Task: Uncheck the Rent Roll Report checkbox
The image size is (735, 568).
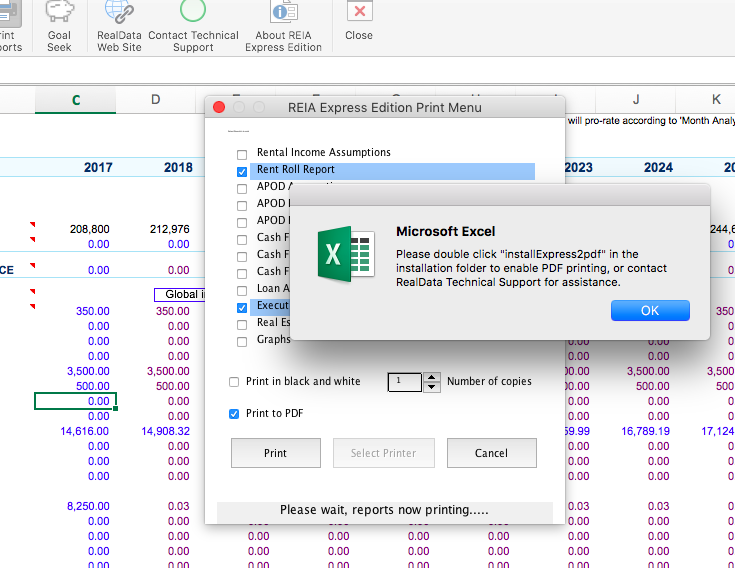Action: pos(242,172)
